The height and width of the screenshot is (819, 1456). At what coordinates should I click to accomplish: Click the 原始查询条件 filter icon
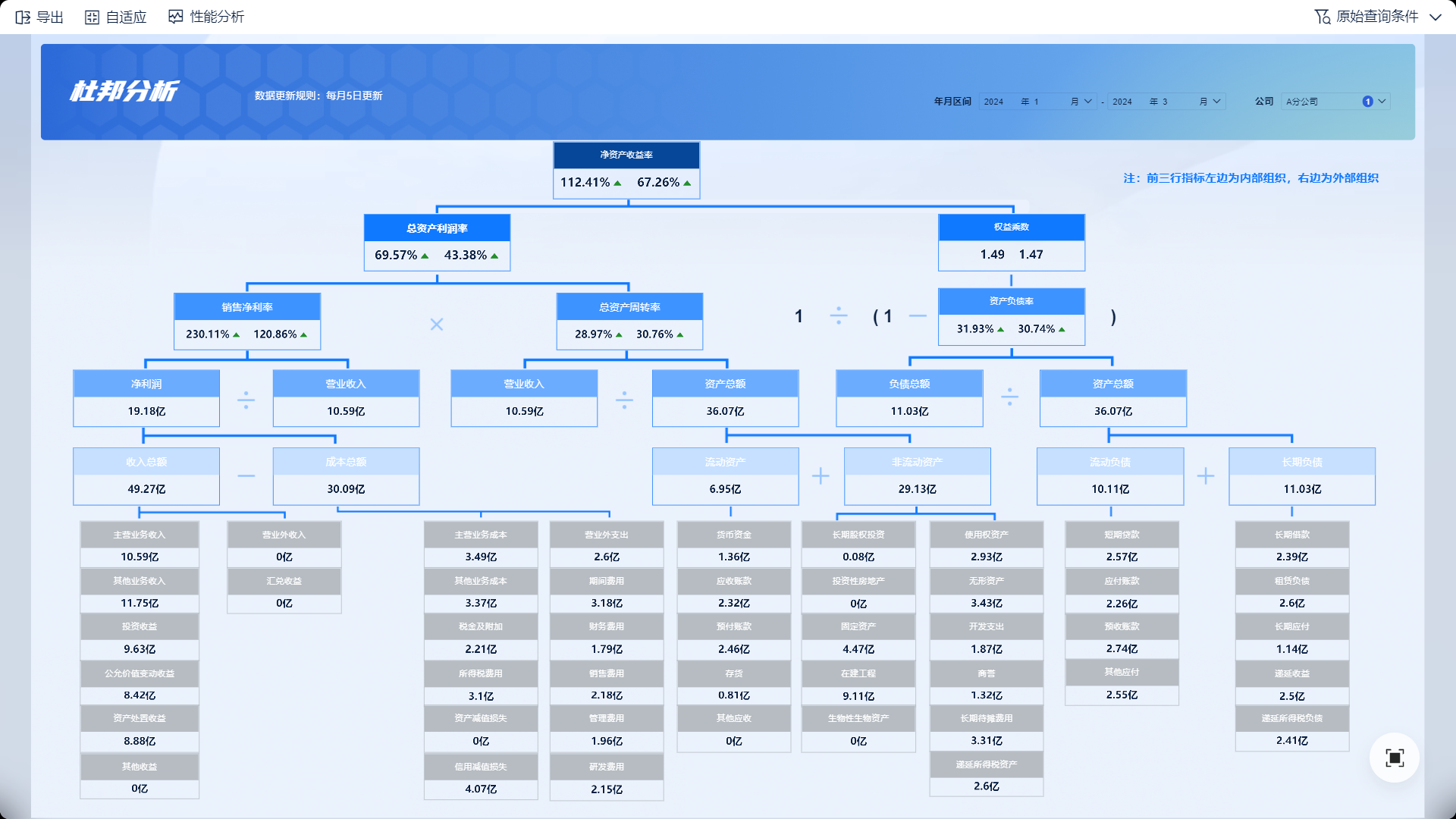coord(1322,17)
